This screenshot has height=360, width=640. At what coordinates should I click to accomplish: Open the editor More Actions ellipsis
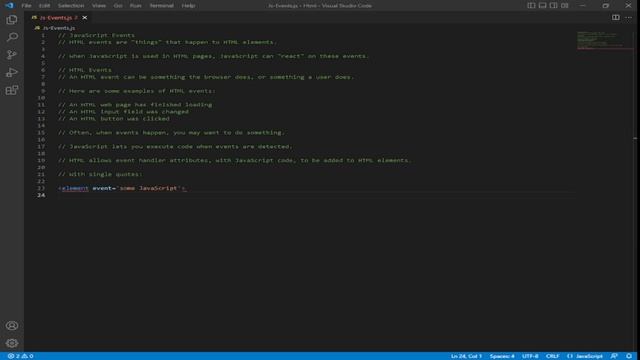click(x=629, y=18)
